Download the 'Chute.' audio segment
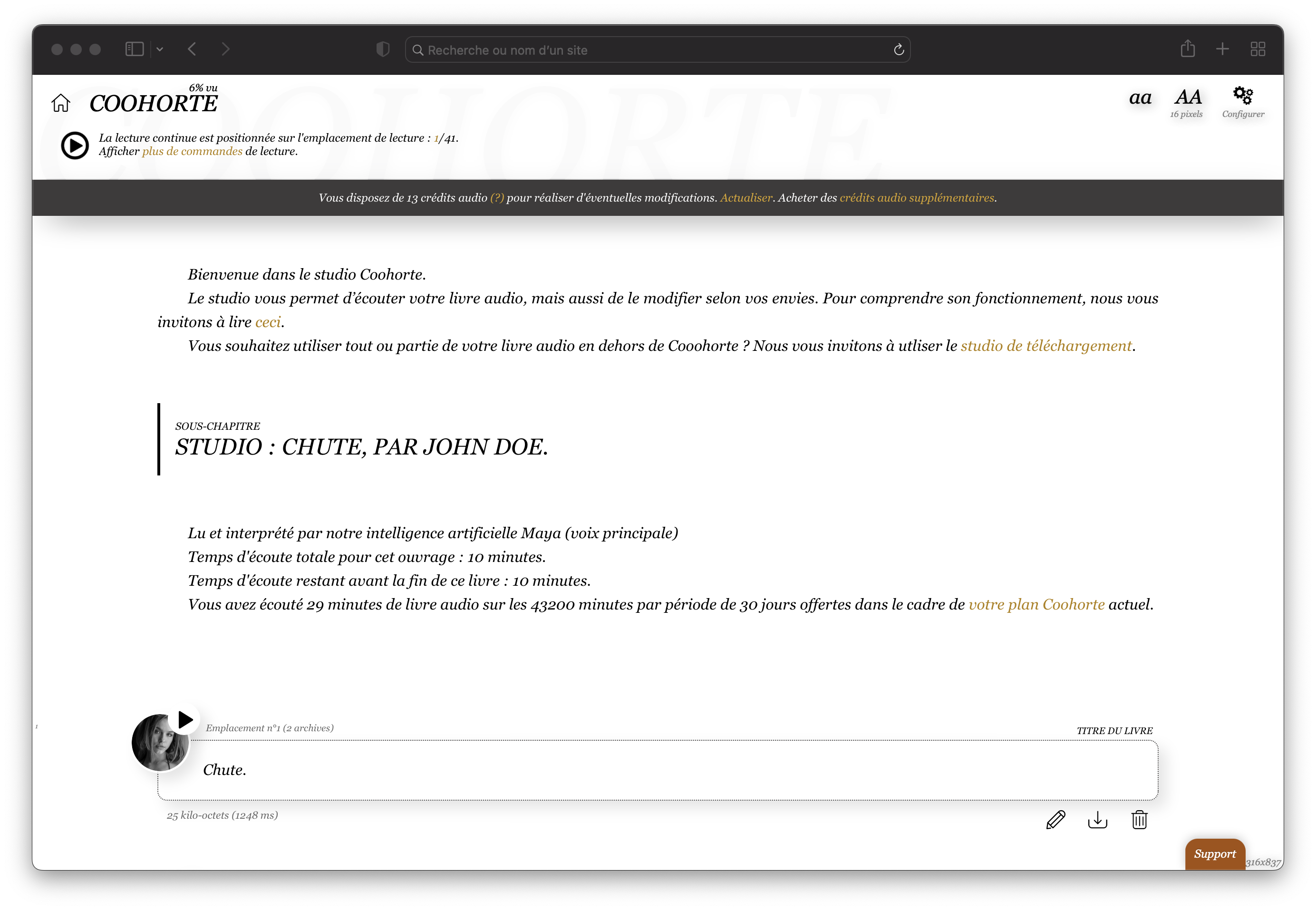The width and height of the screenshot is (1316, 910). (1097, 820)
